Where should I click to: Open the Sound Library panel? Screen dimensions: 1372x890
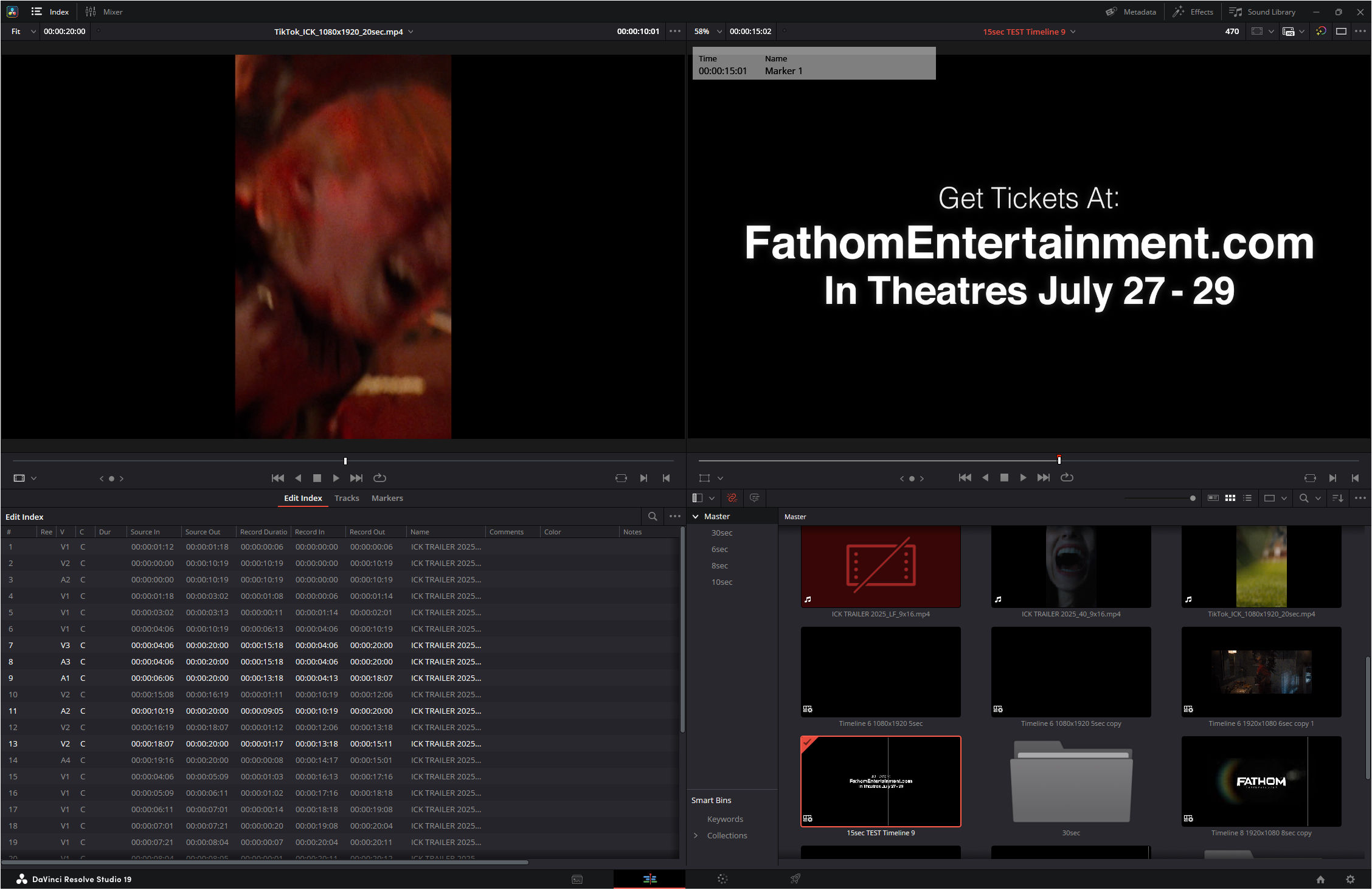coord(1262,12)
